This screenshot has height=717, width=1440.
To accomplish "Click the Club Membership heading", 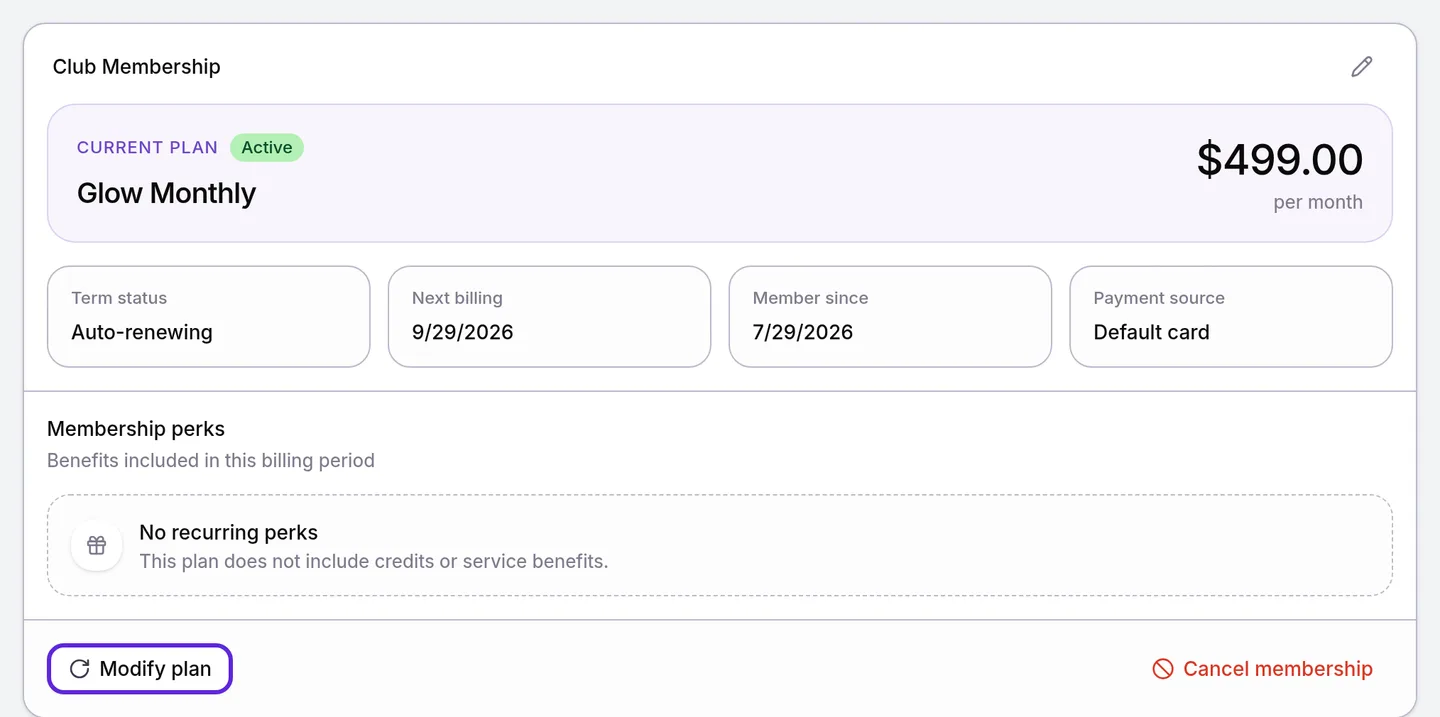I will click(x=136, y=67).
